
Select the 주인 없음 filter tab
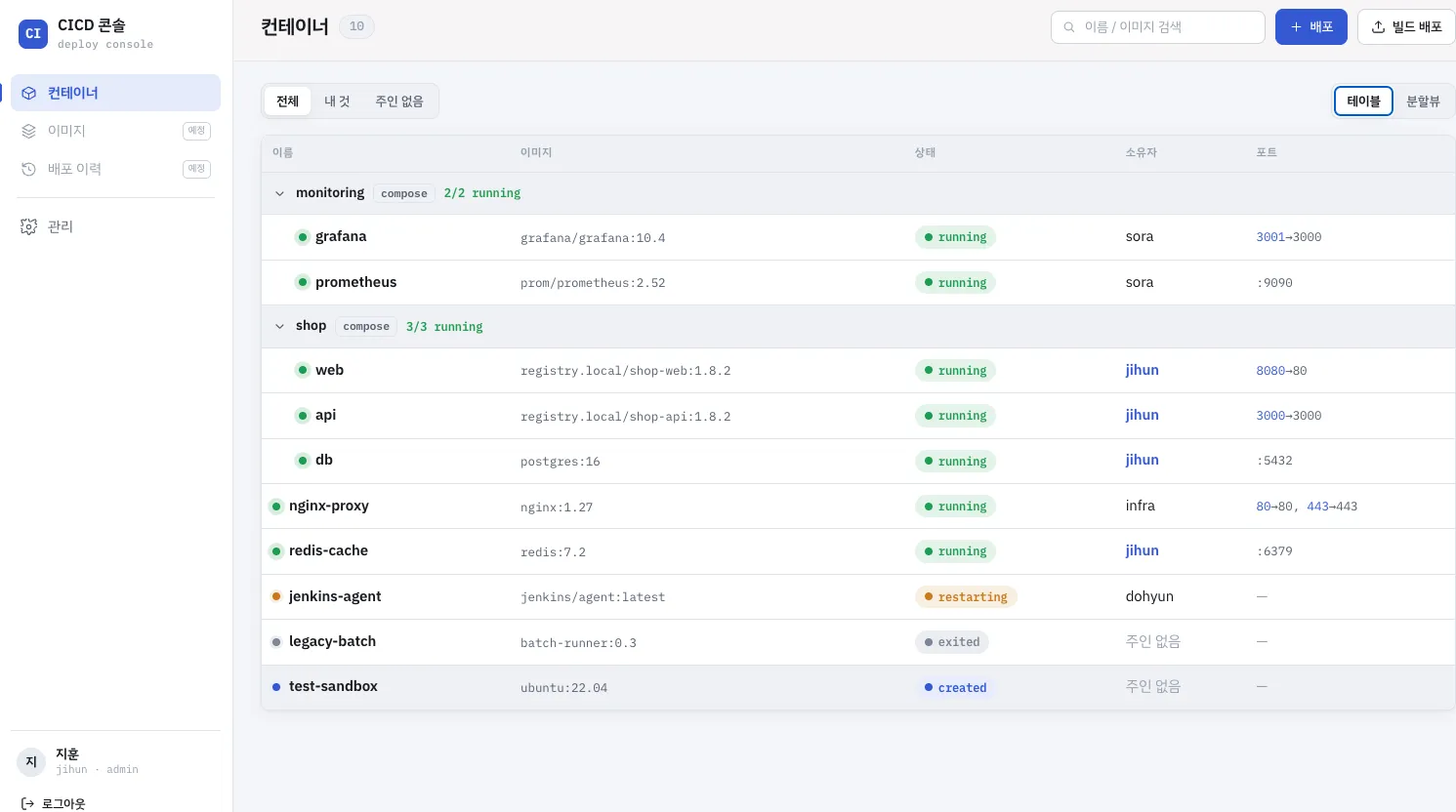[x=399, y=101]
